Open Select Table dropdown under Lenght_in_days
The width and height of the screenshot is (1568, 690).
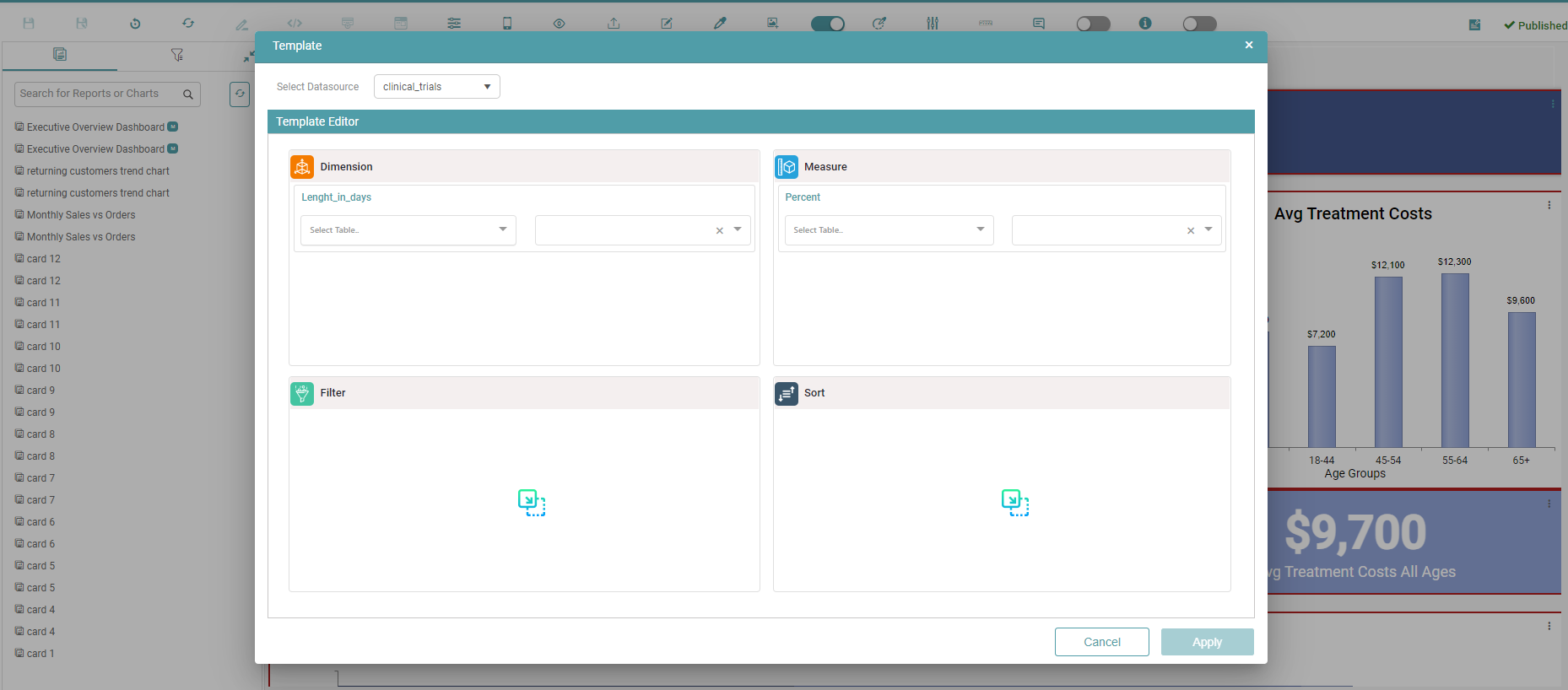[x=408, y=230]
